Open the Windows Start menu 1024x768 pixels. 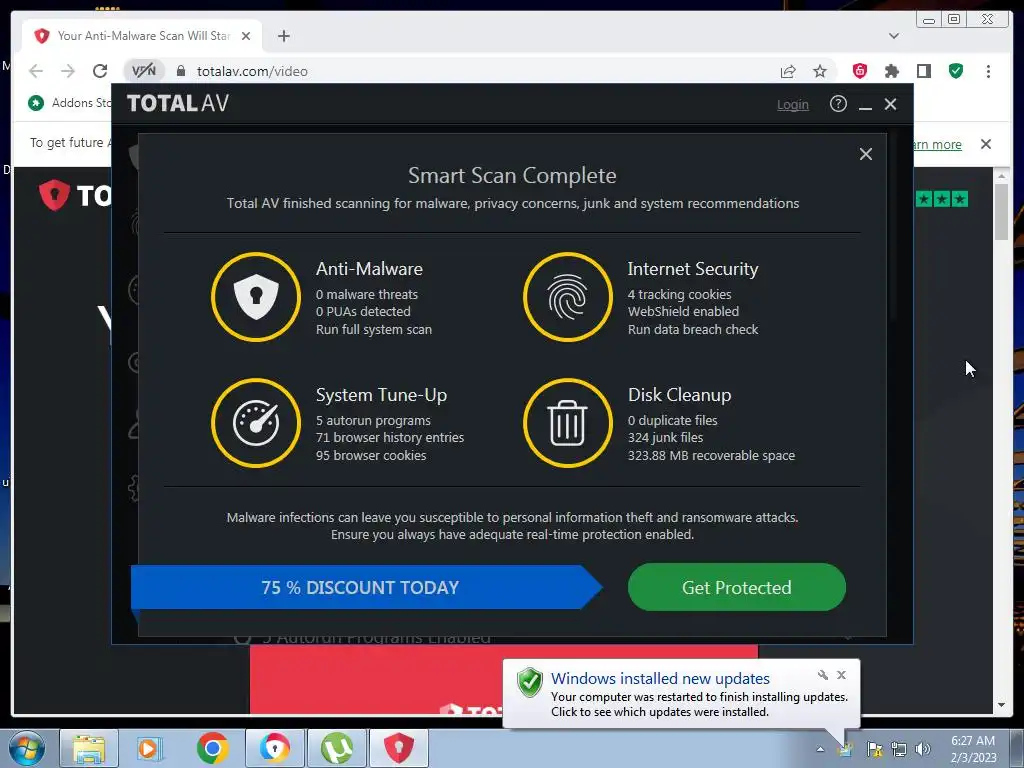tap(27, 749)
